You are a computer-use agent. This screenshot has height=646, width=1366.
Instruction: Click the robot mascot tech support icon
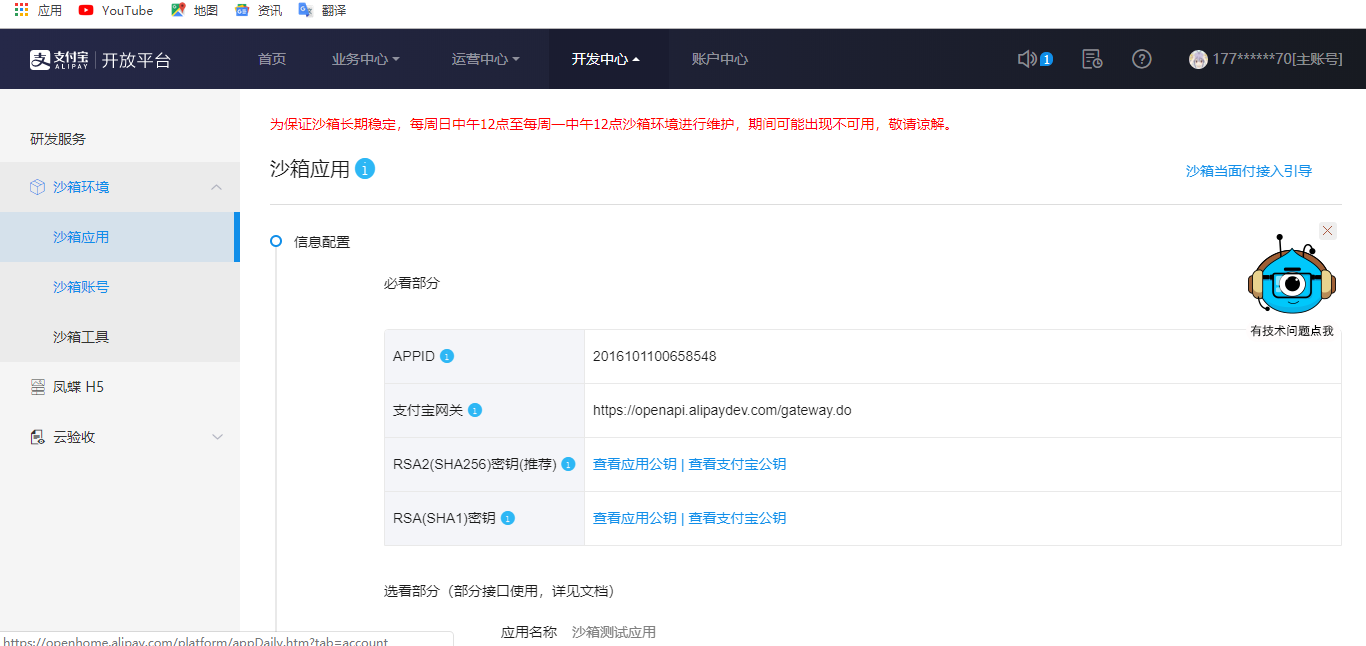(x=1291, y=277)
